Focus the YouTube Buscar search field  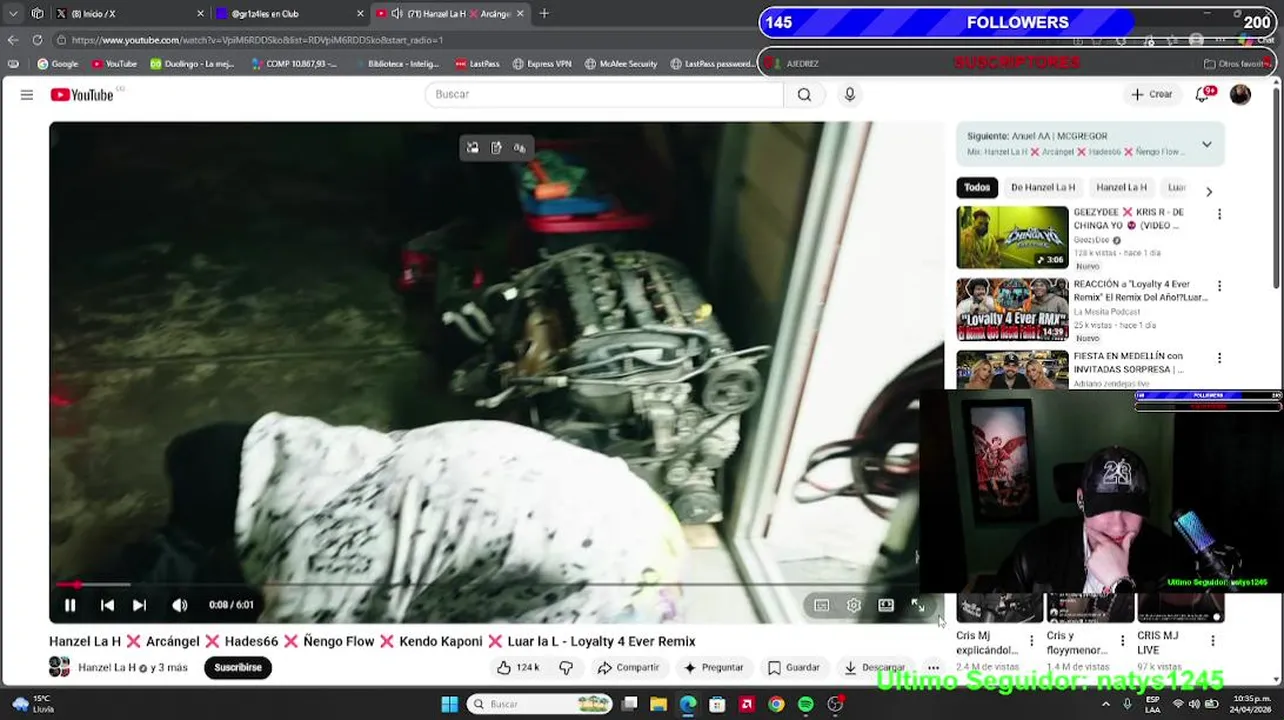[x=604, y=94]
